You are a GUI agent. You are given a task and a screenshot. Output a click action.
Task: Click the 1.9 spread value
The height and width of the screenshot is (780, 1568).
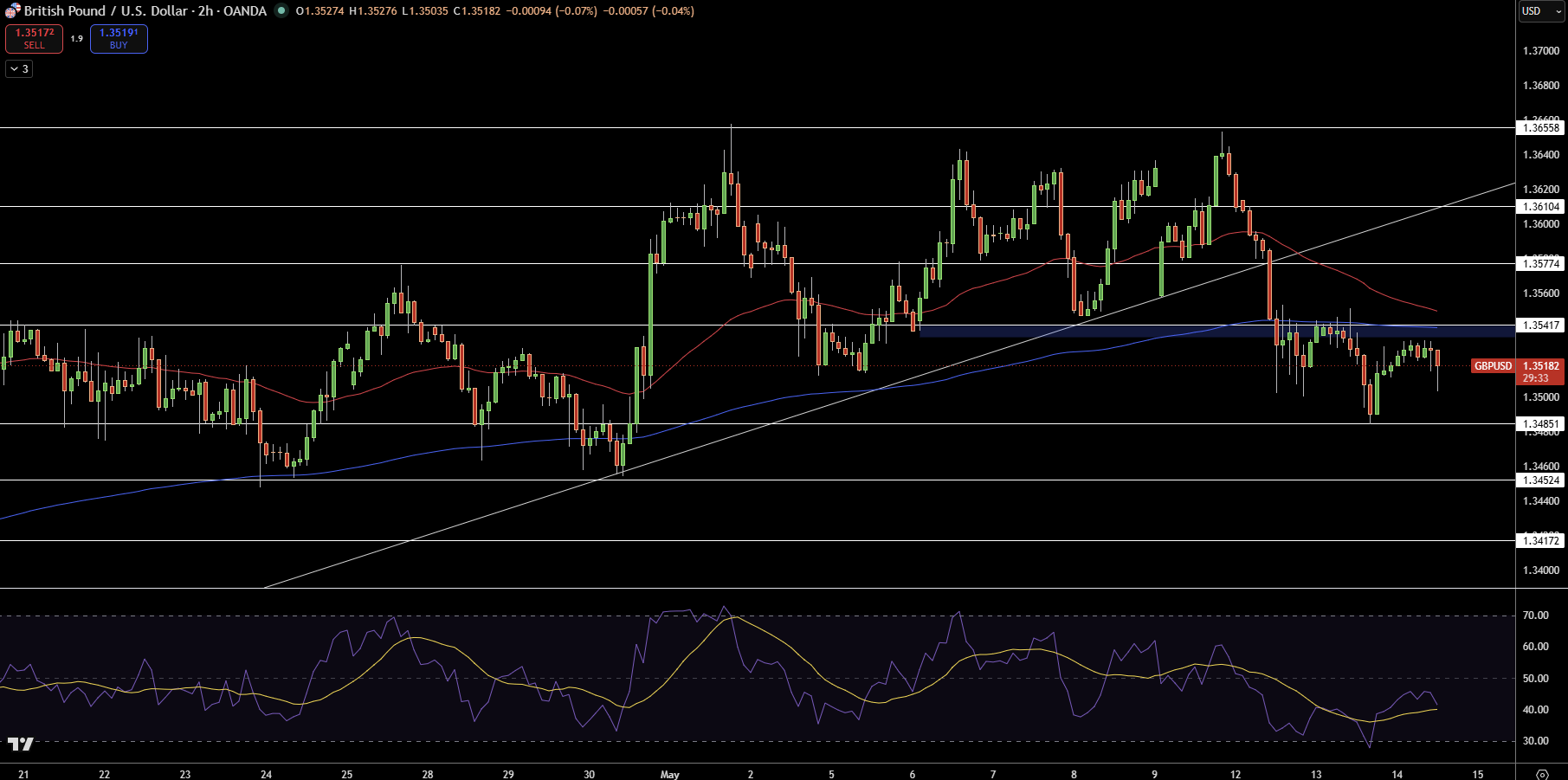coord(77,39)
